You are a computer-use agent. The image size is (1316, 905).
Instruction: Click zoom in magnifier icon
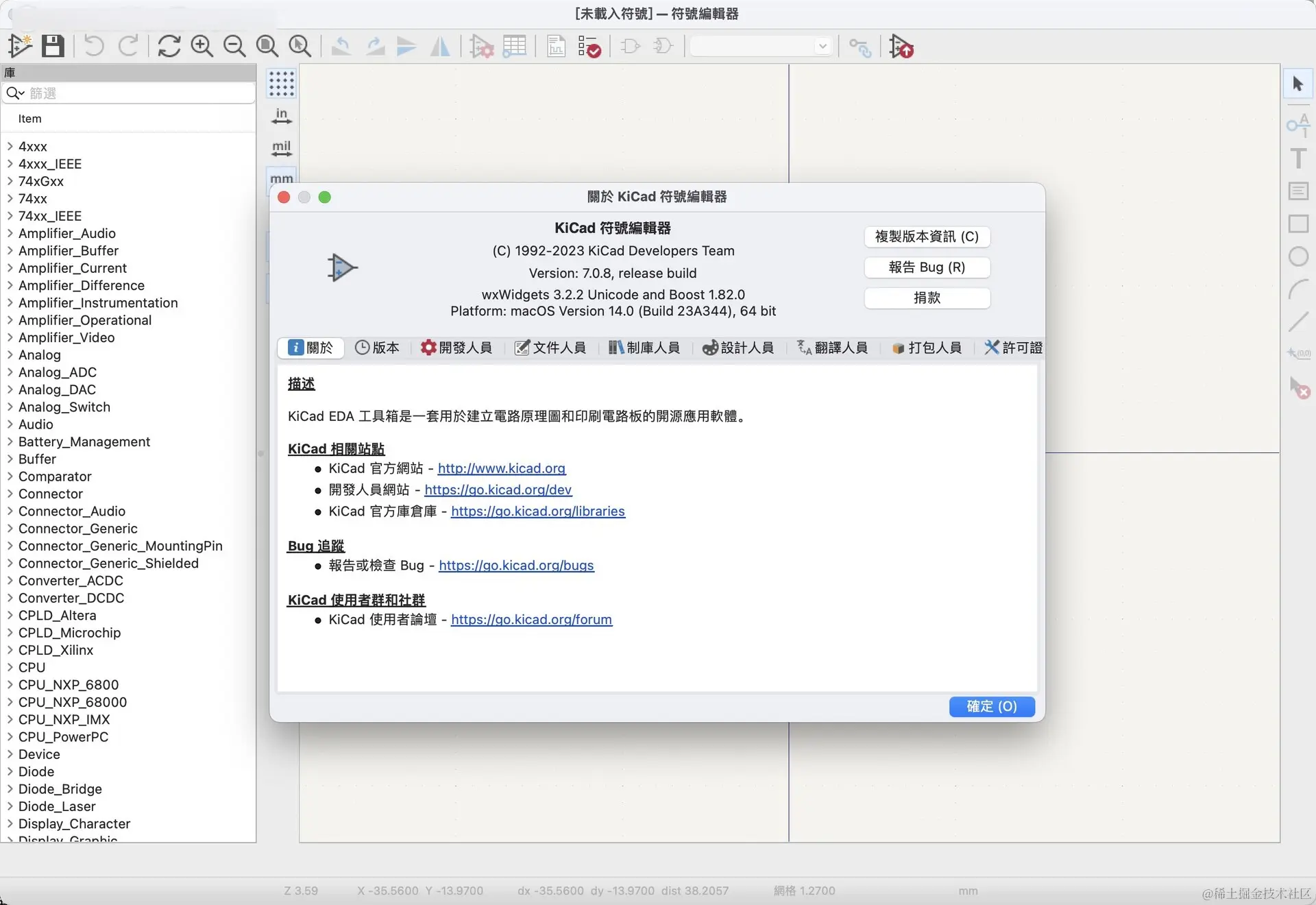point(202,46)
